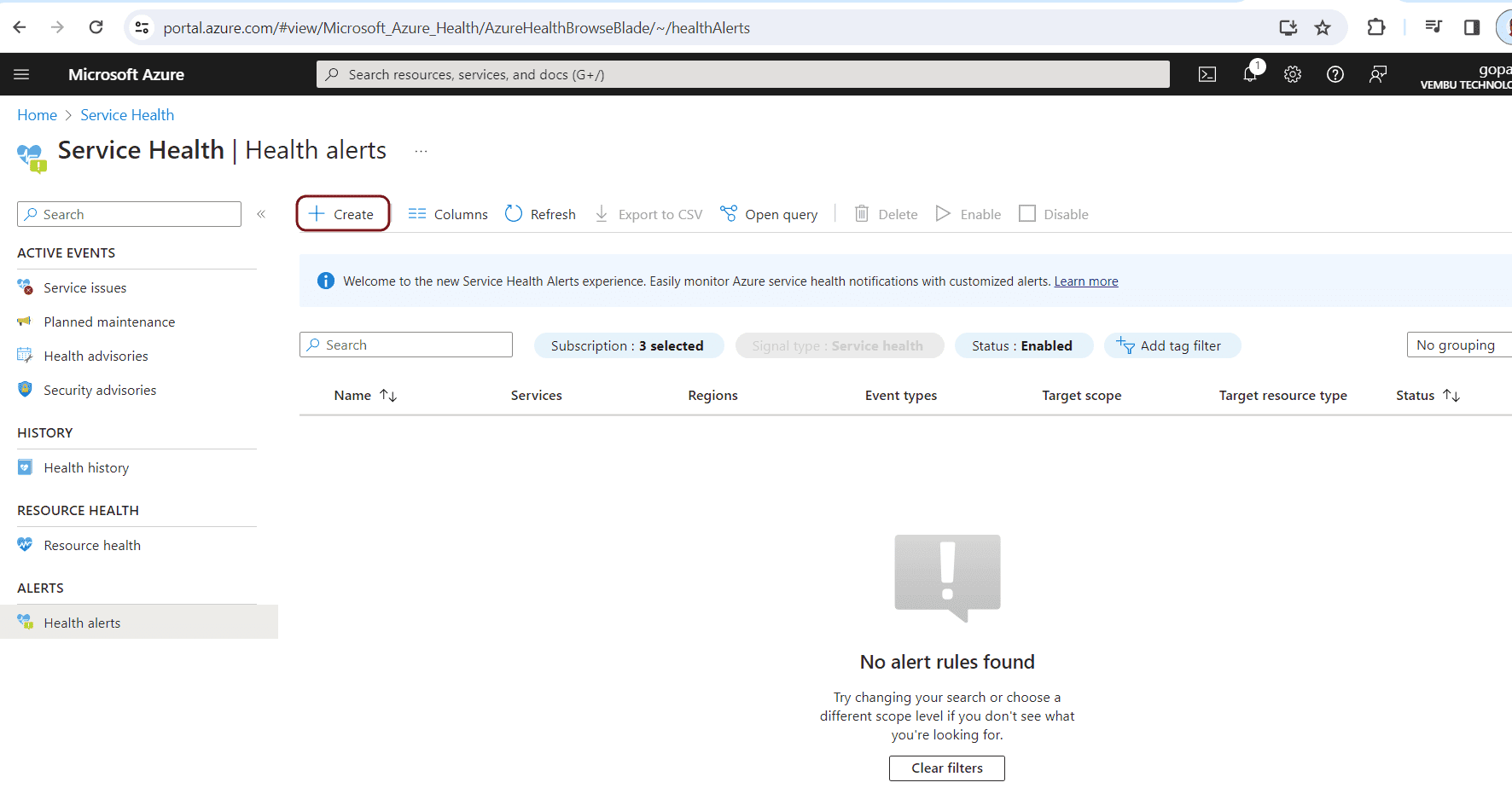This screenshot has height=794, width=1512.
Task: Open the Columns chooser
Action: click(448, 214)
